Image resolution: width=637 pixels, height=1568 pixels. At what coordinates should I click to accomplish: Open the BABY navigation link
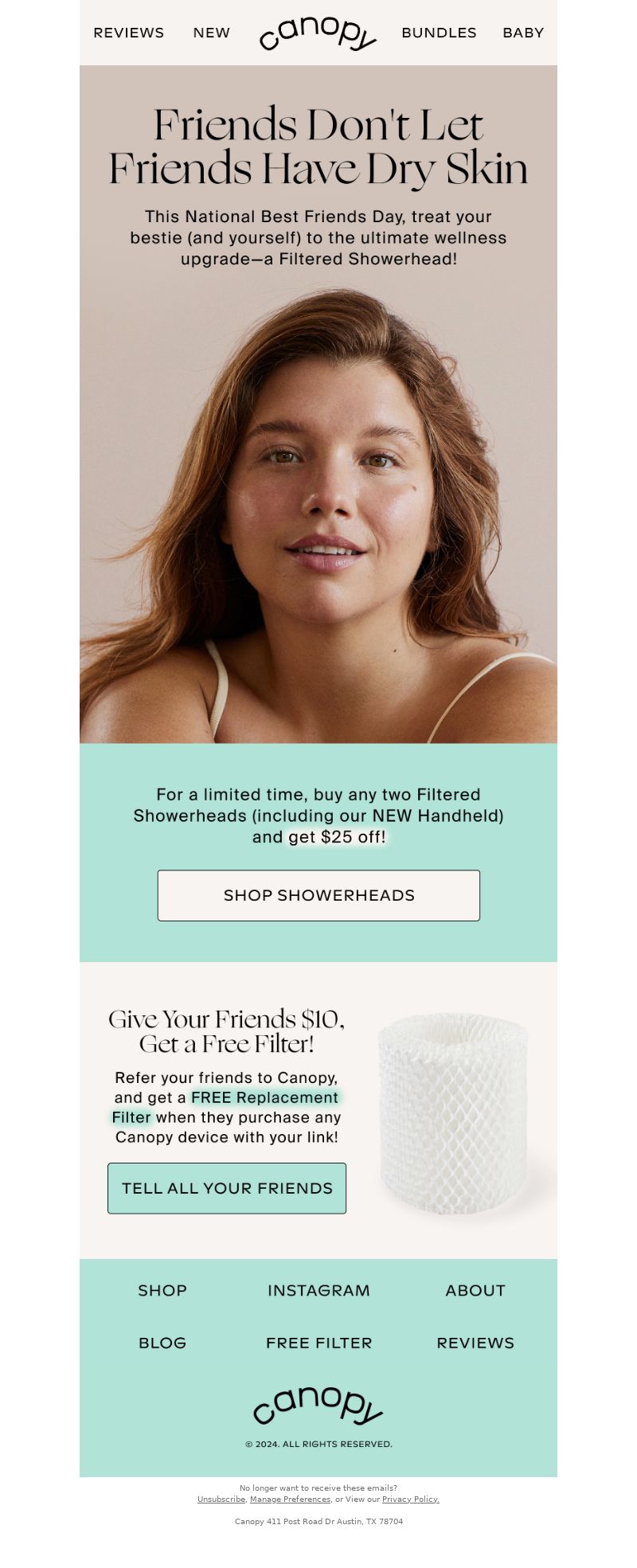[523, 33]
